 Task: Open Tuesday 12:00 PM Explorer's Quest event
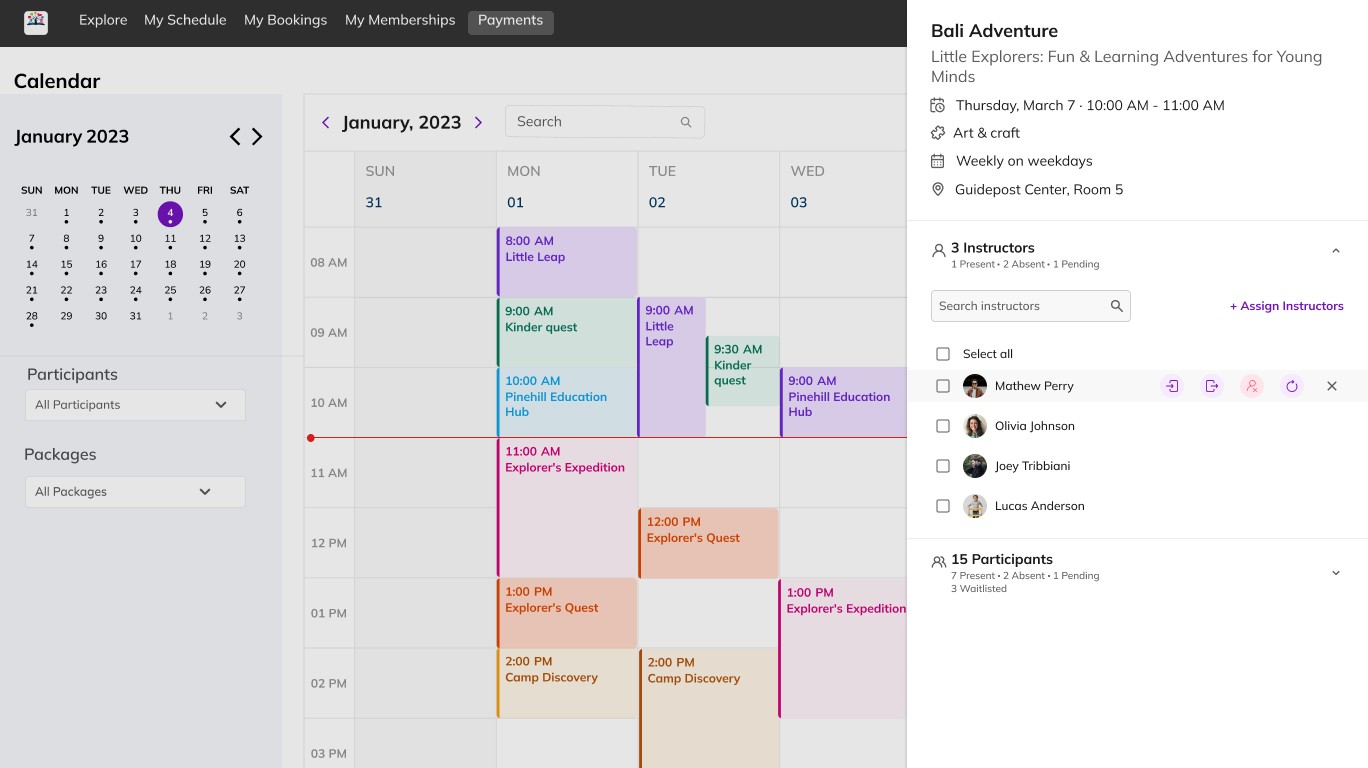coord(709,543)
